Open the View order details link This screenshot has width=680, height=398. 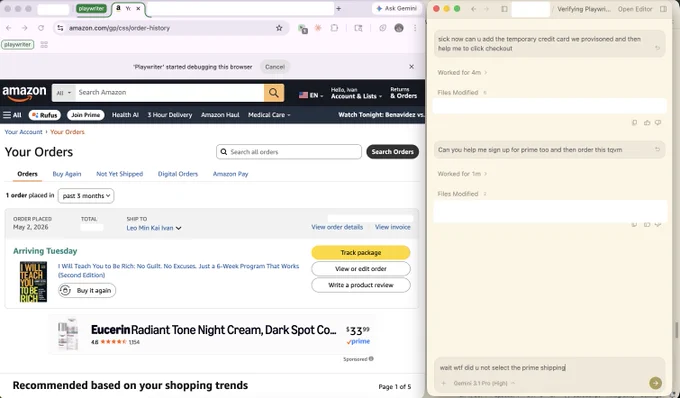[337, 227]
